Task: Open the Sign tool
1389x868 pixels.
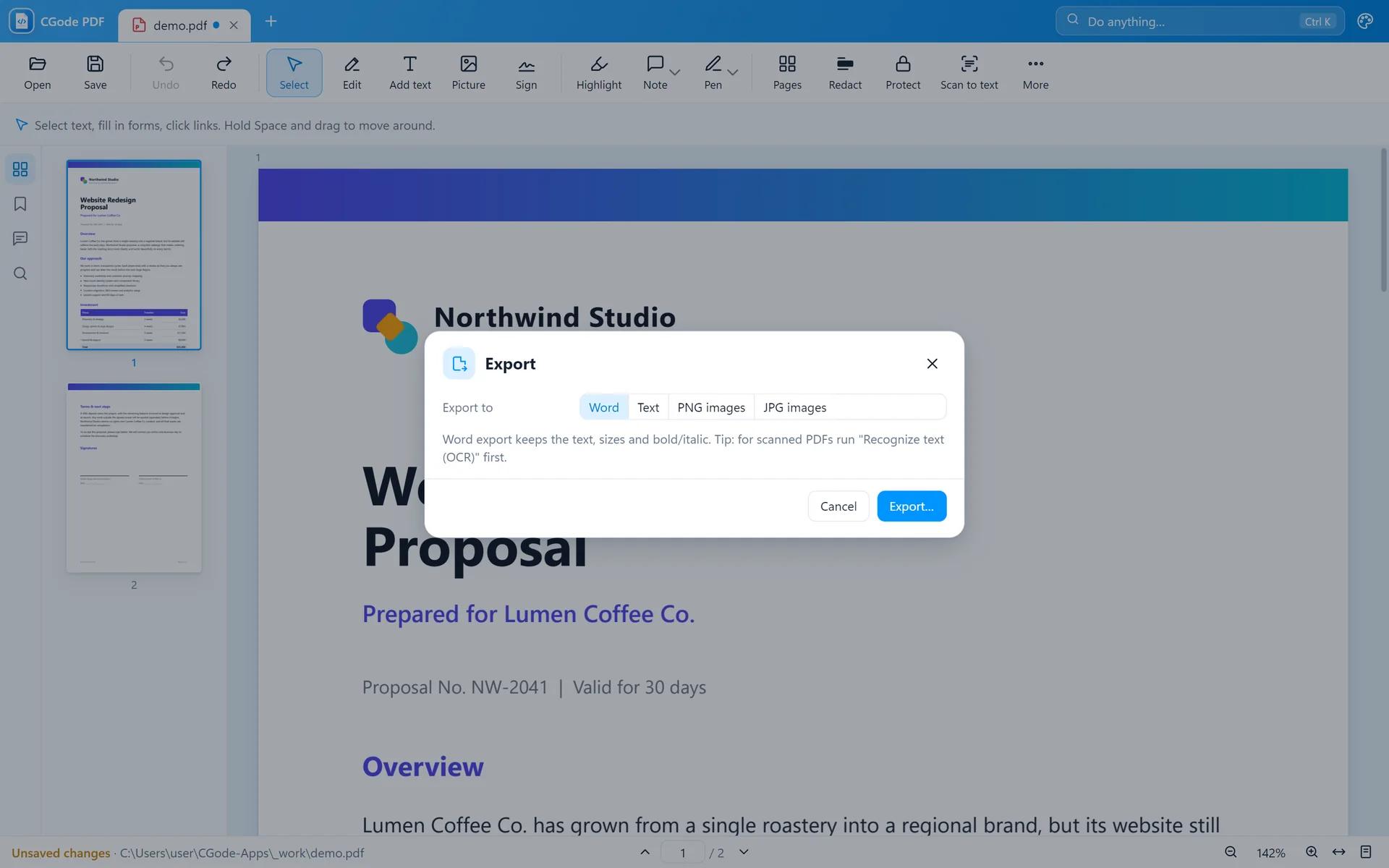Action: coord(526,72)
